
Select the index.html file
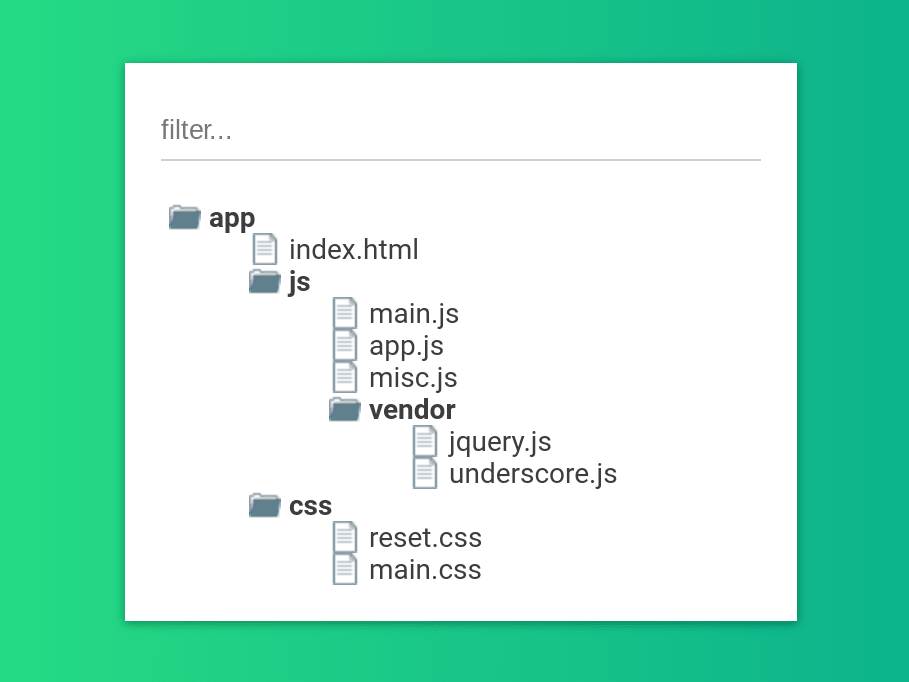point(354,249)
